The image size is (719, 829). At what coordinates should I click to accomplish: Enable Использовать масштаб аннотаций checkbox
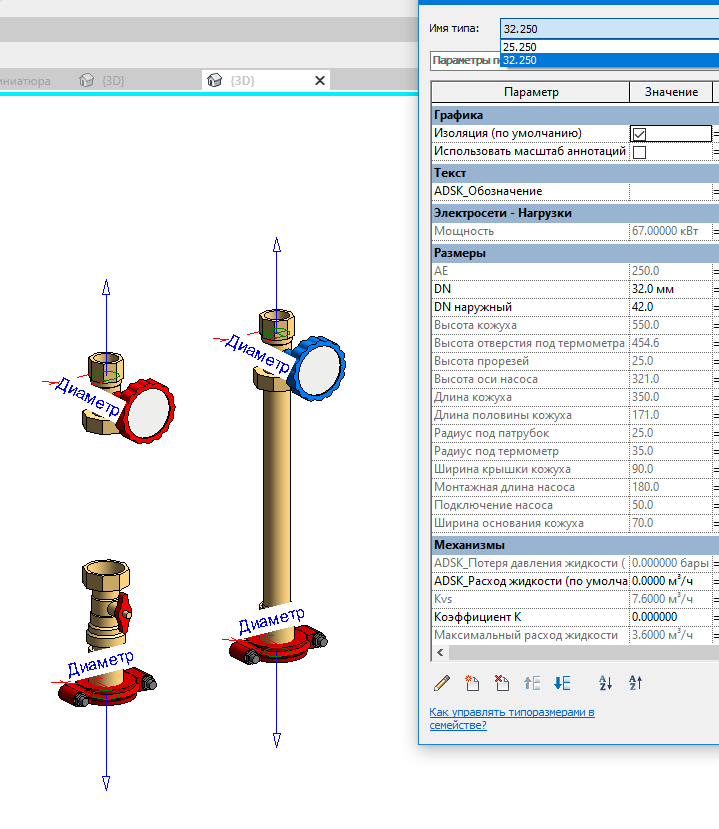pyautogui.click(x=639, y=152)
